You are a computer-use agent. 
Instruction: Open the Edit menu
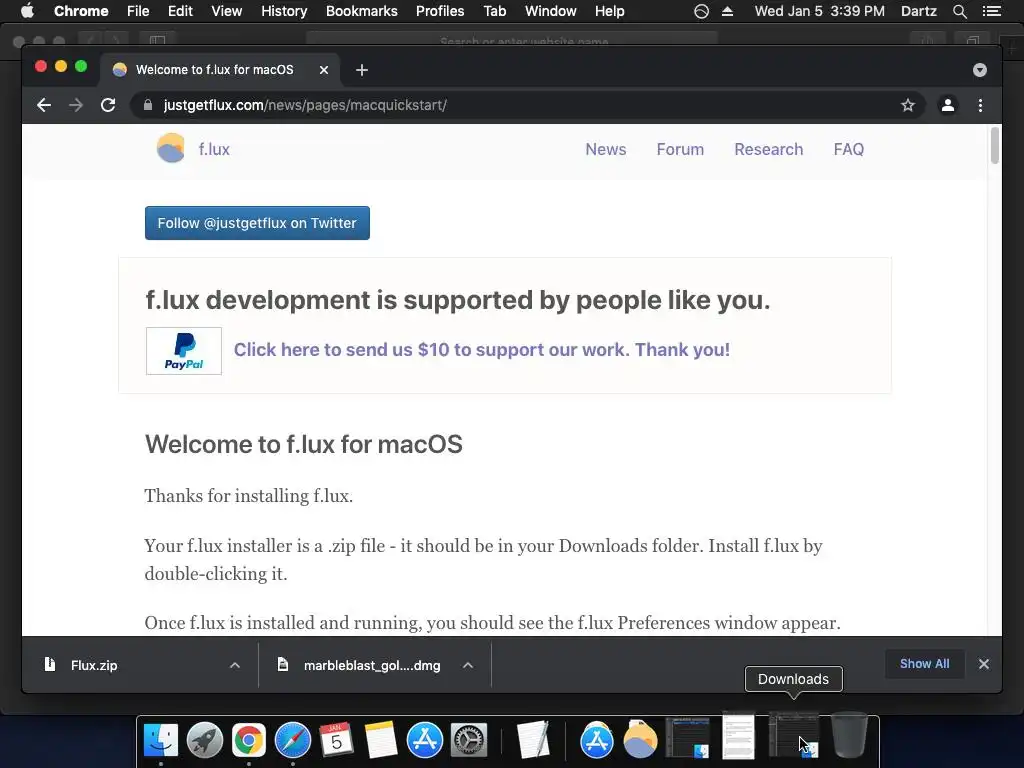click(180, 11)
